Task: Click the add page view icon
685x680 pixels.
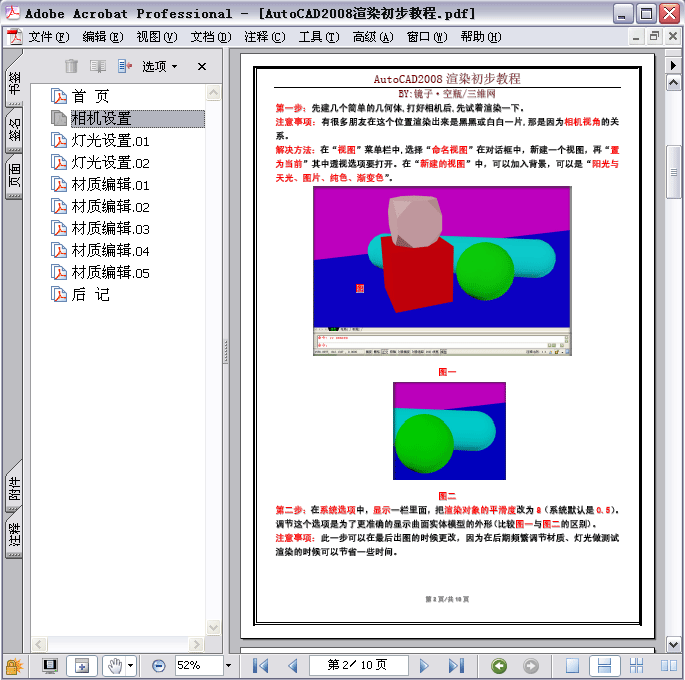Action: 82,666
